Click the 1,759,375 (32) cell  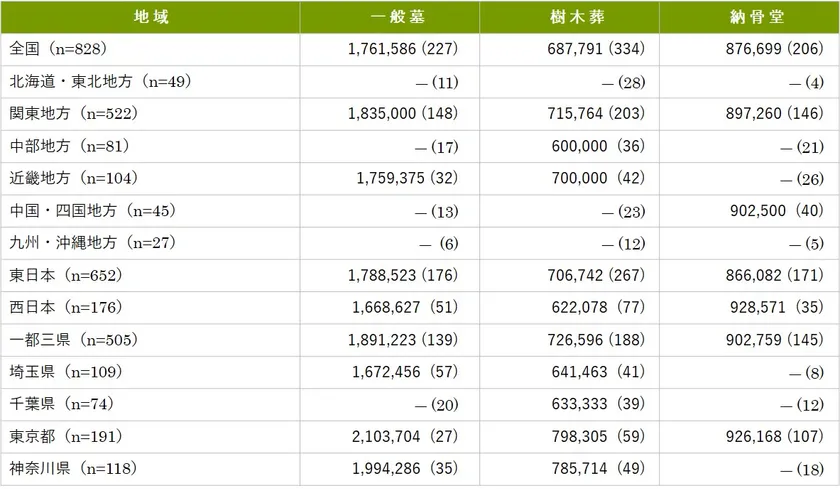point(407,179)
